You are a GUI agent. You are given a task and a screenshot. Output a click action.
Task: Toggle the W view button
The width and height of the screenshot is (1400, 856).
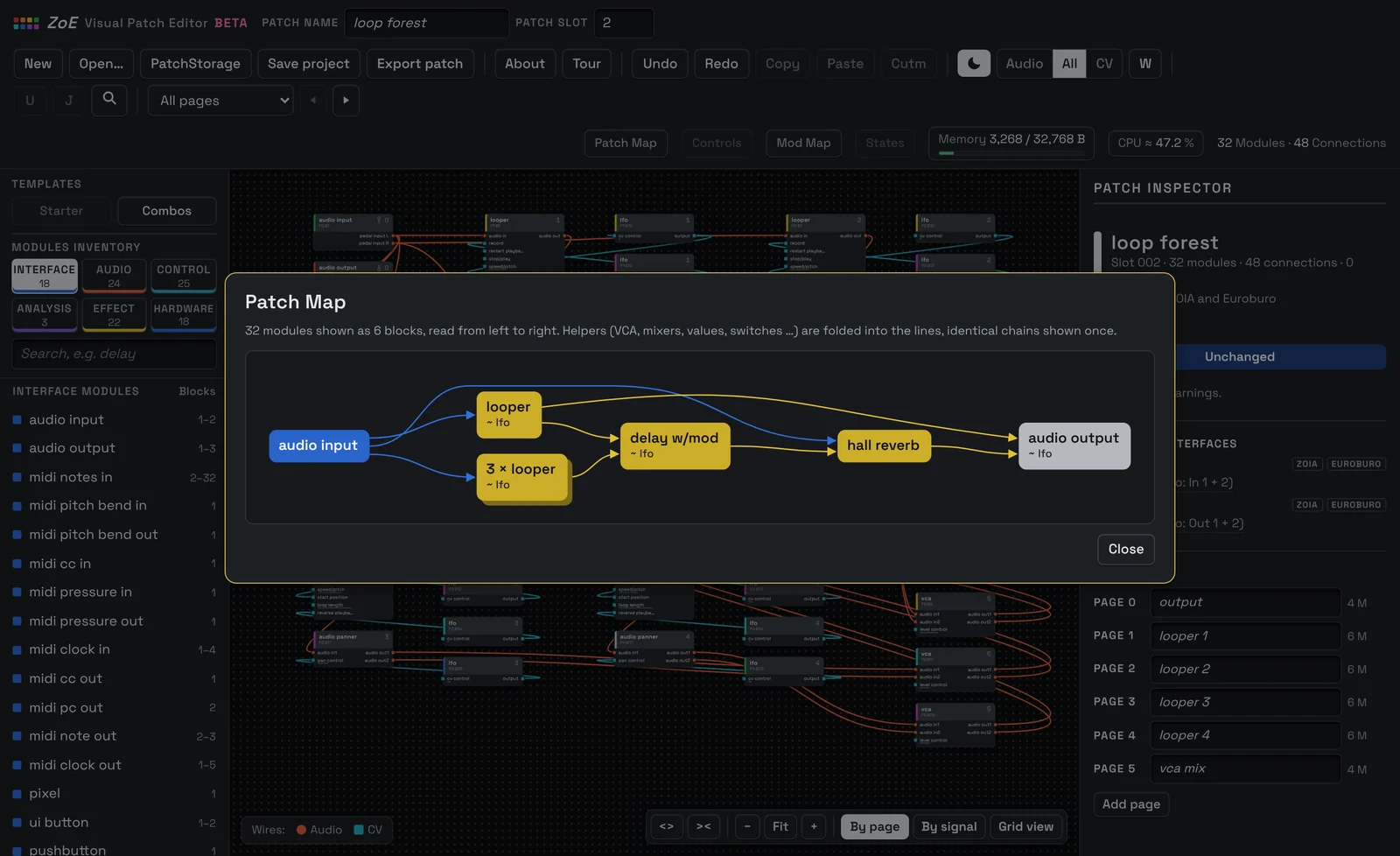point(1145,63)
